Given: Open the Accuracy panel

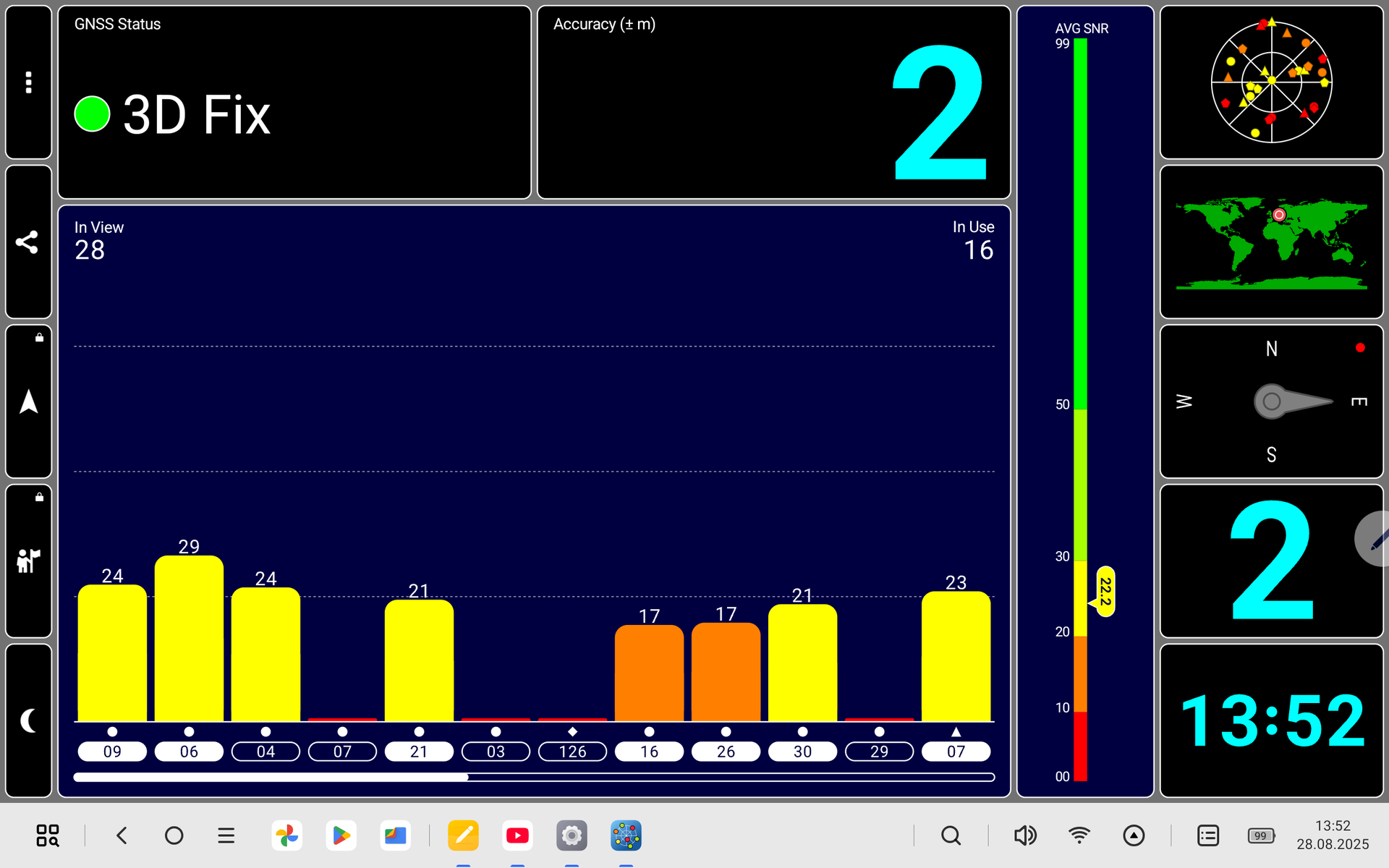Looking at the screenshot, I should pos(773,102).
